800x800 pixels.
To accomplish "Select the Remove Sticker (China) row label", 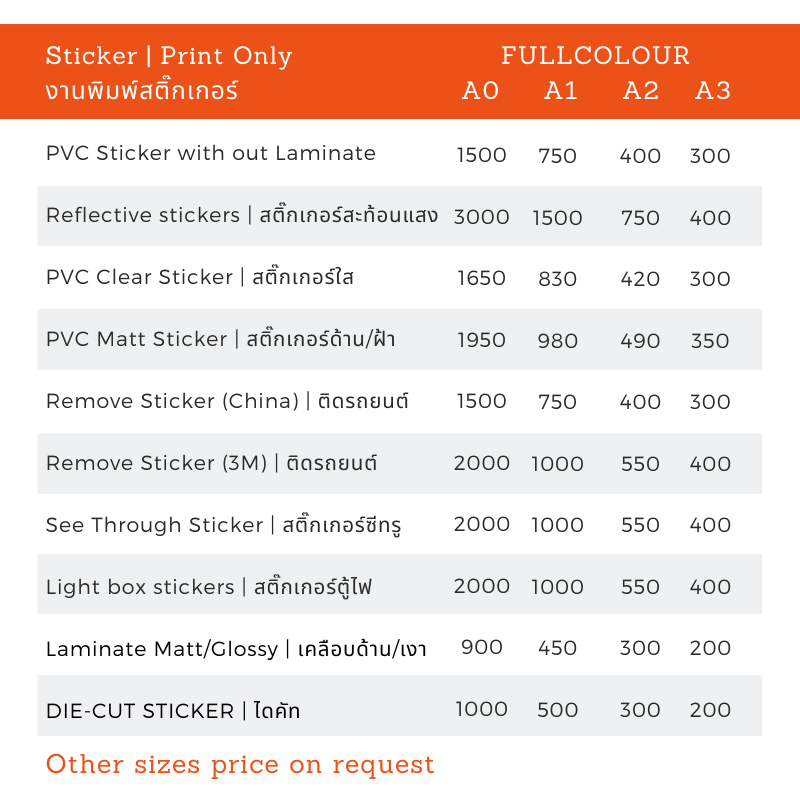I will [x=227, y=401].
